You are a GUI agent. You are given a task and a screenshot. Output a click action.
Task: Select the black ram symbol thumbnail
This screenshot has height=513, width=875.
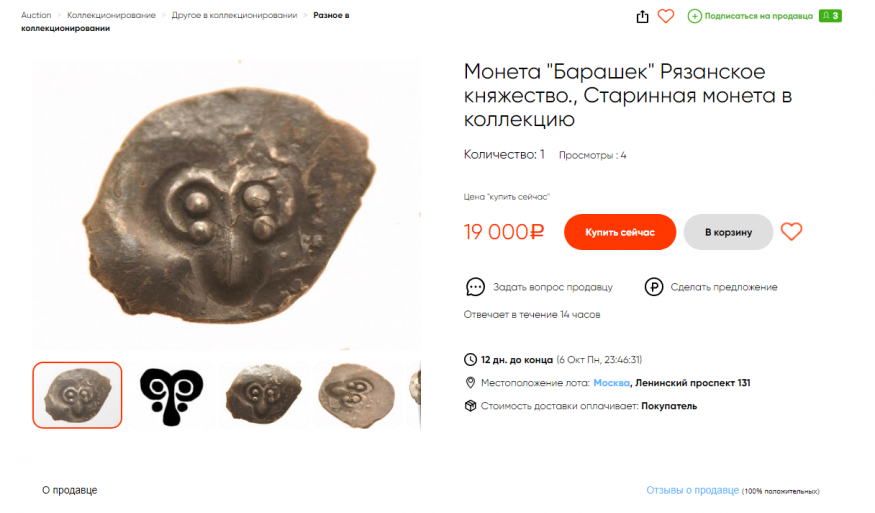(x=171, y=395)
